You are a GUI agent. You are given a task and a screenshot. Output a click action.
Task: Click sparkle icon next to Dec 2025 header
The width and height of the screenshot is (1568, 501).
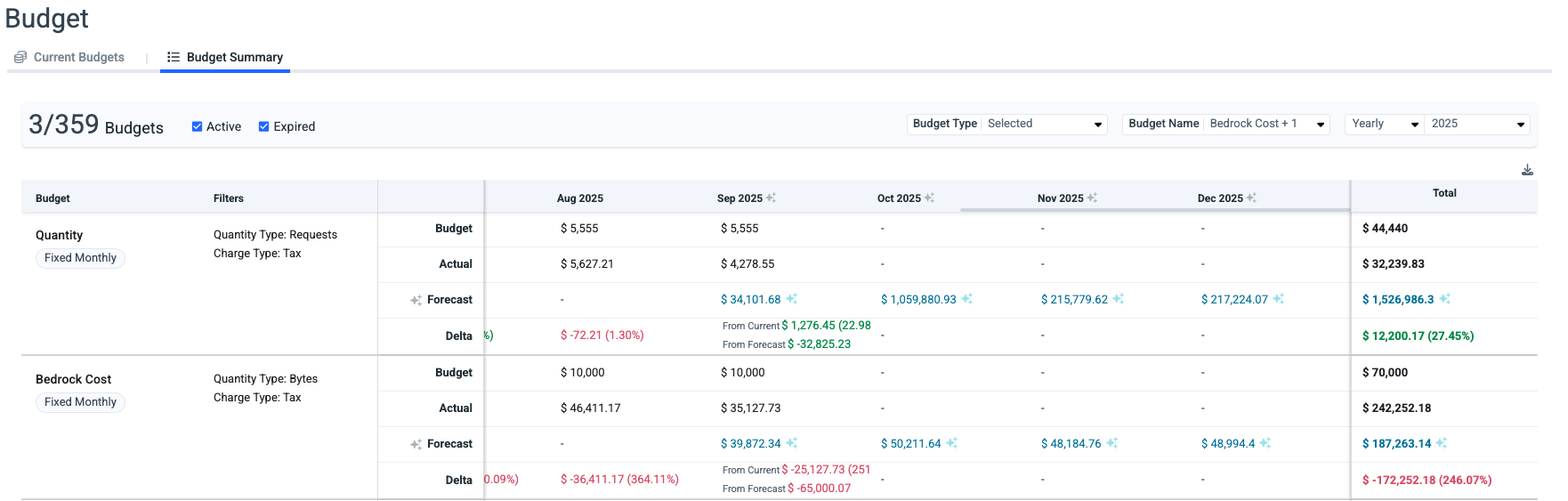point(1251,198)
